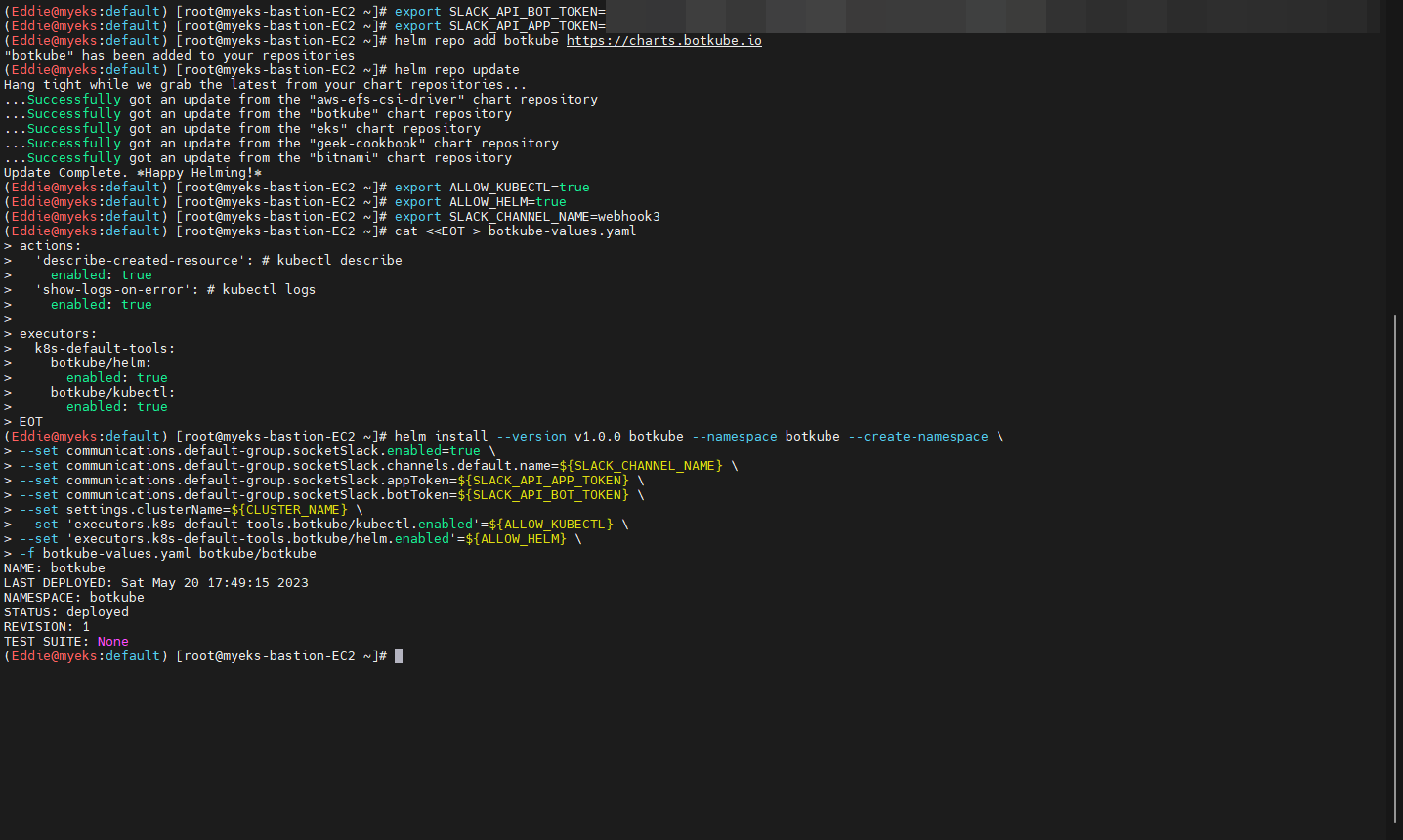Click the "geek-cookbook" repository name
Viewport: 1403px width, 840px height.
click(367, 144)
